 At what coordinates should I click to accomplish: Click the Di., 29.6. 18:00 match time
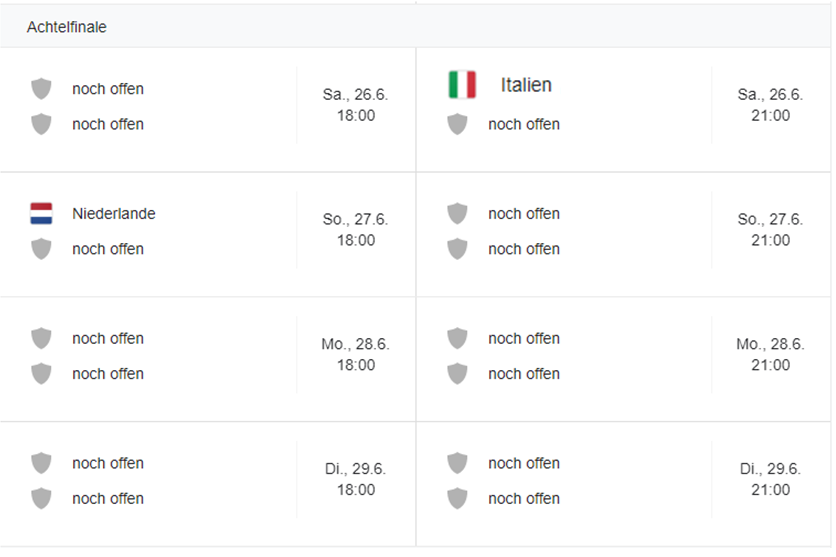[x=355, y=480]
